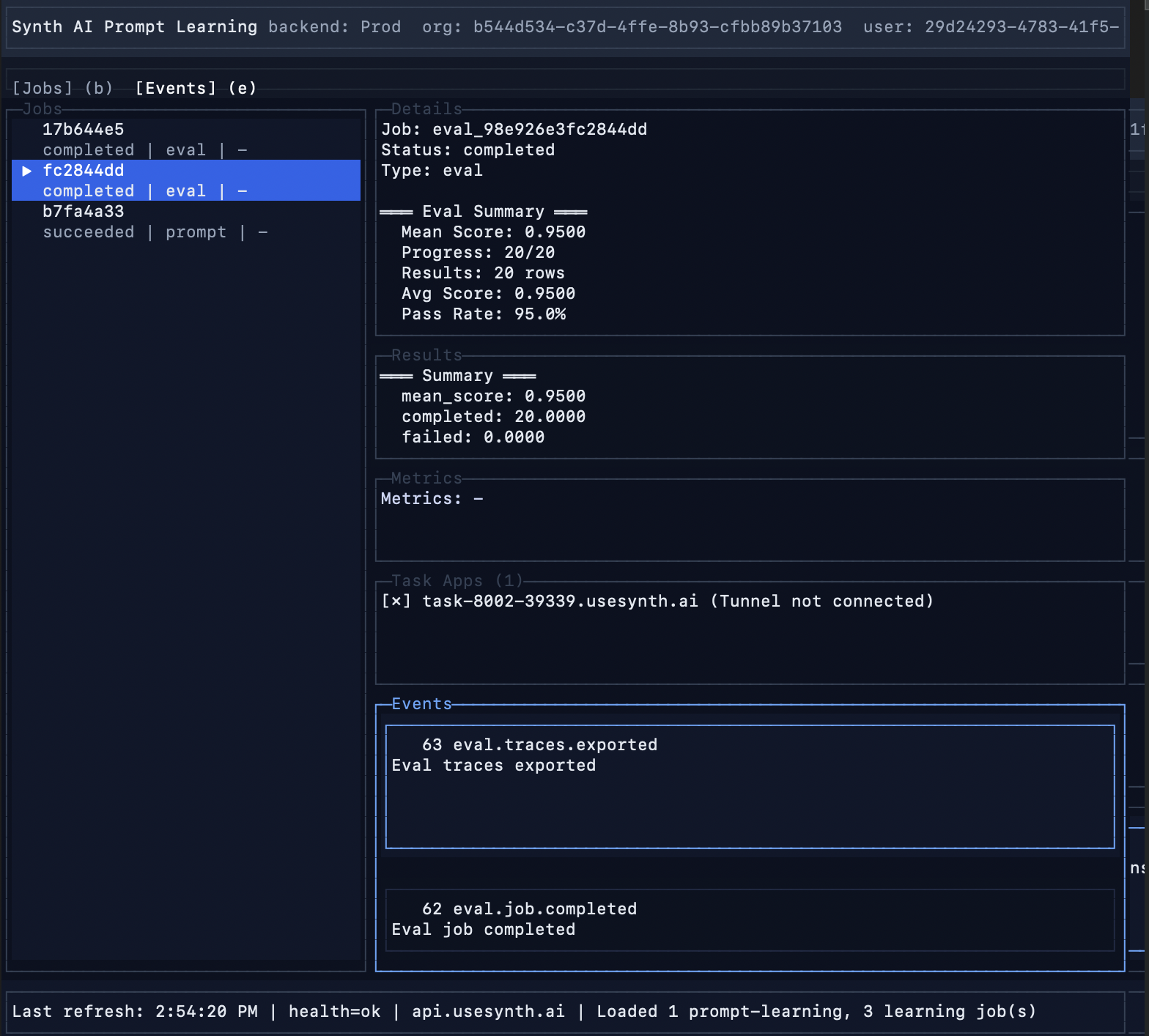The height and width of the screenshot is (1036, 1149).
Task: Click succeeded | prompt status under b7fa4a33
Action: (155, 232)
